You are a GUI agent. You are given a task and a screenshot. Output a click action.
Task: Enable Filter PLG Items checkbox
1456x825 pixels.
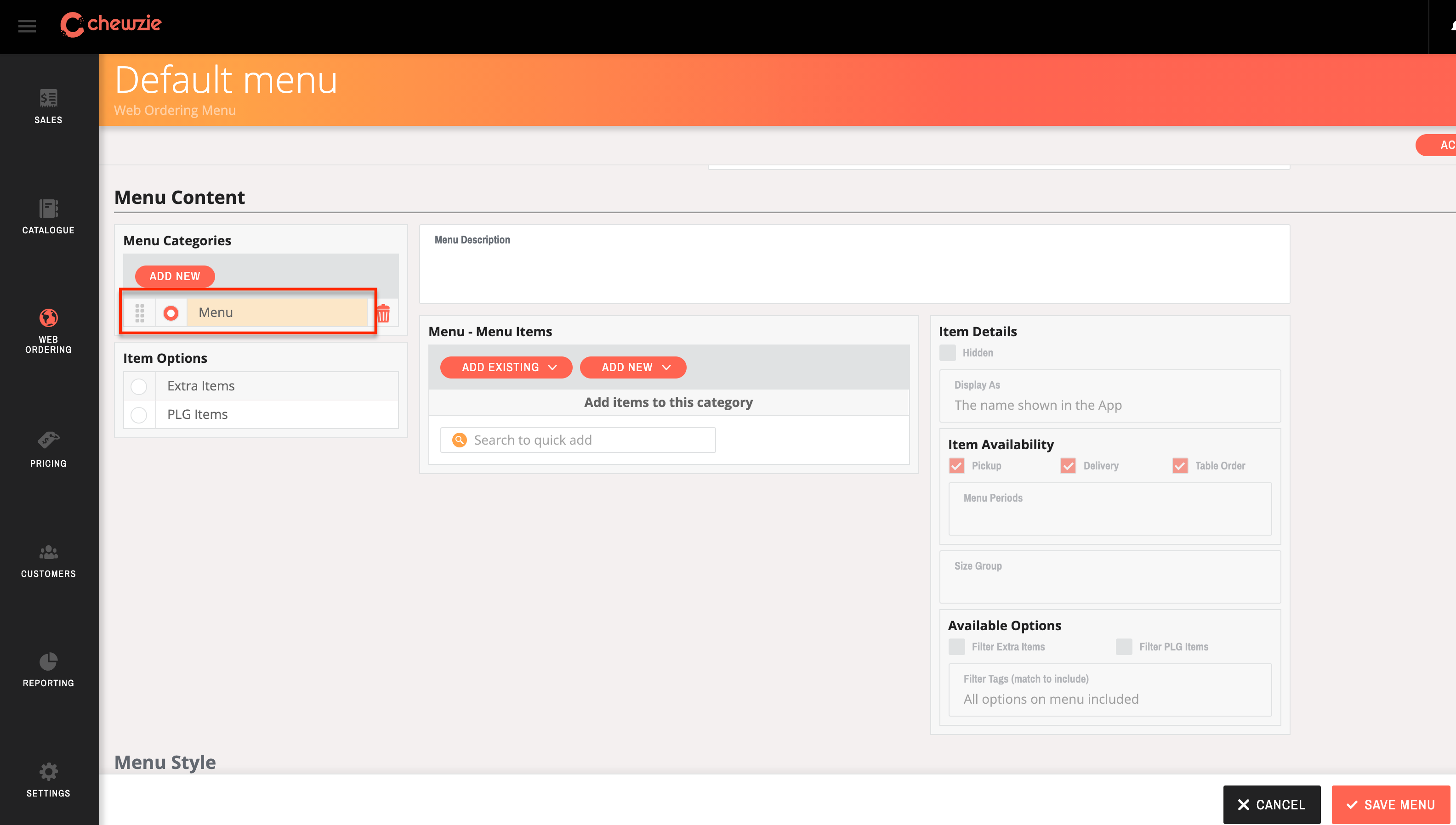1124,646
